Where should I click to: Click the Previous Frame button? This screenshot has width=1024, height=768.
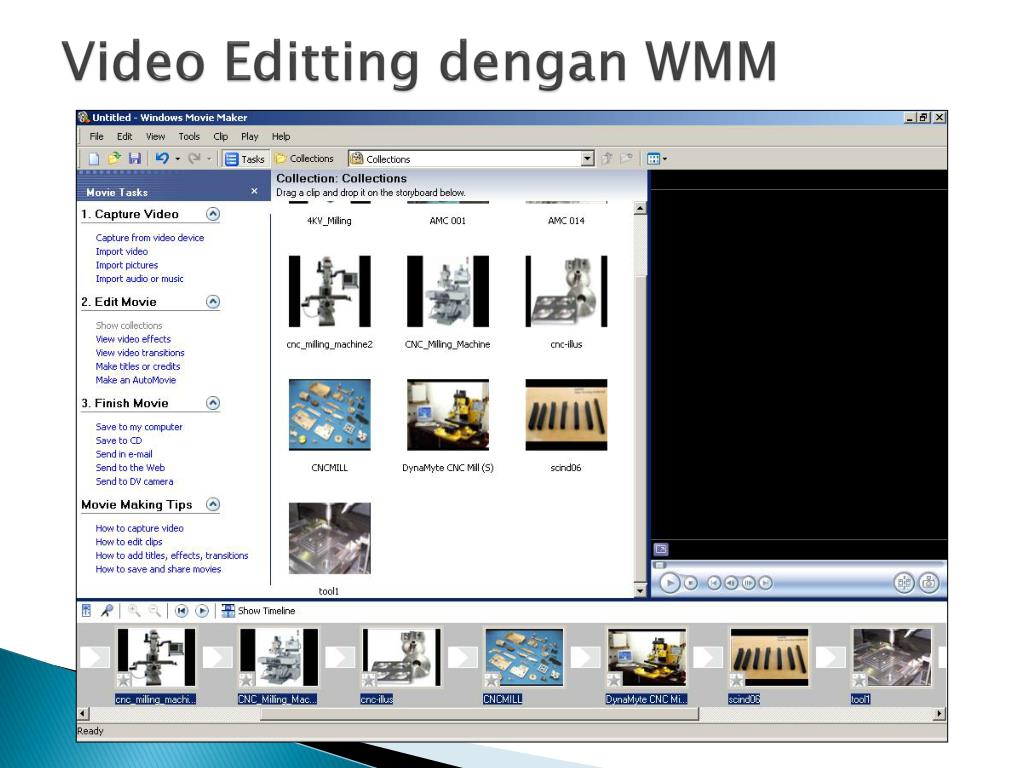pyautogui.click(x=731, y=583)
